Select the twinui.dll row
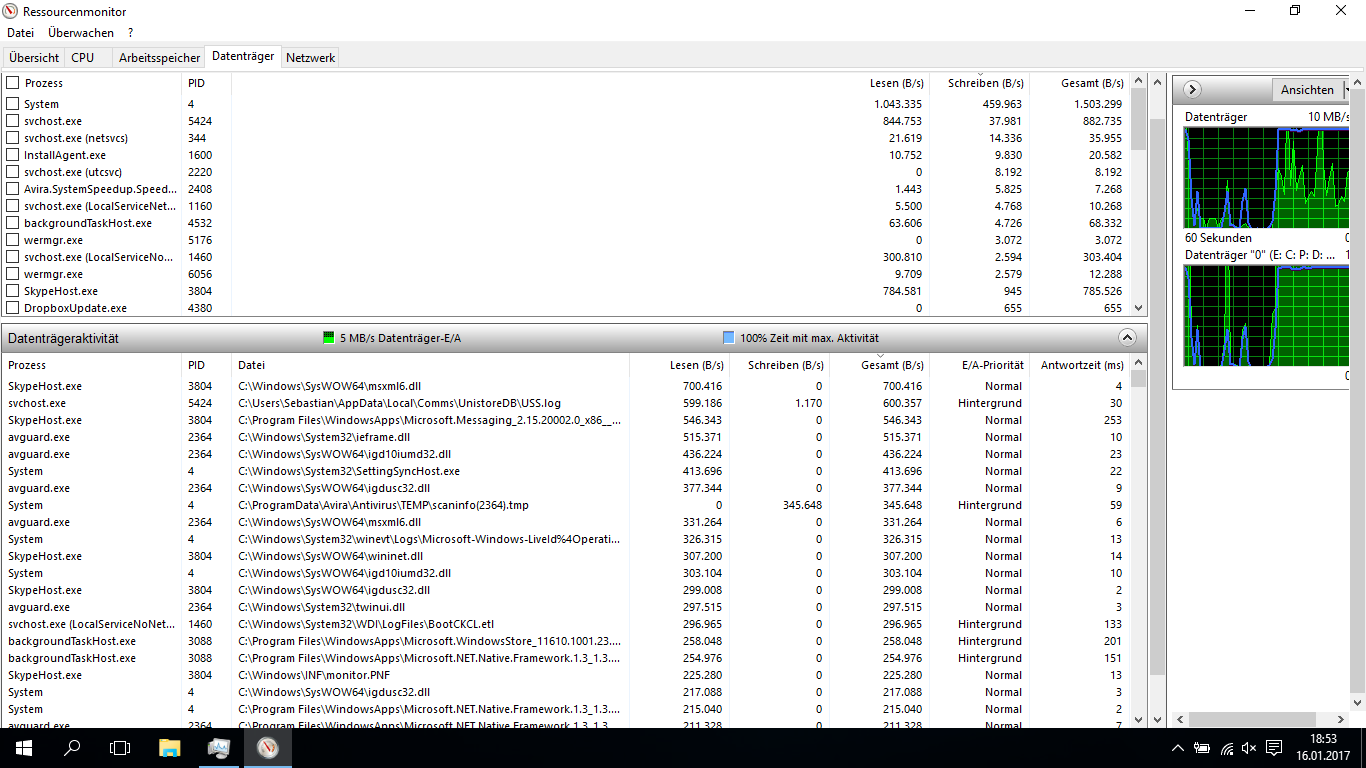 pos(566,607)
